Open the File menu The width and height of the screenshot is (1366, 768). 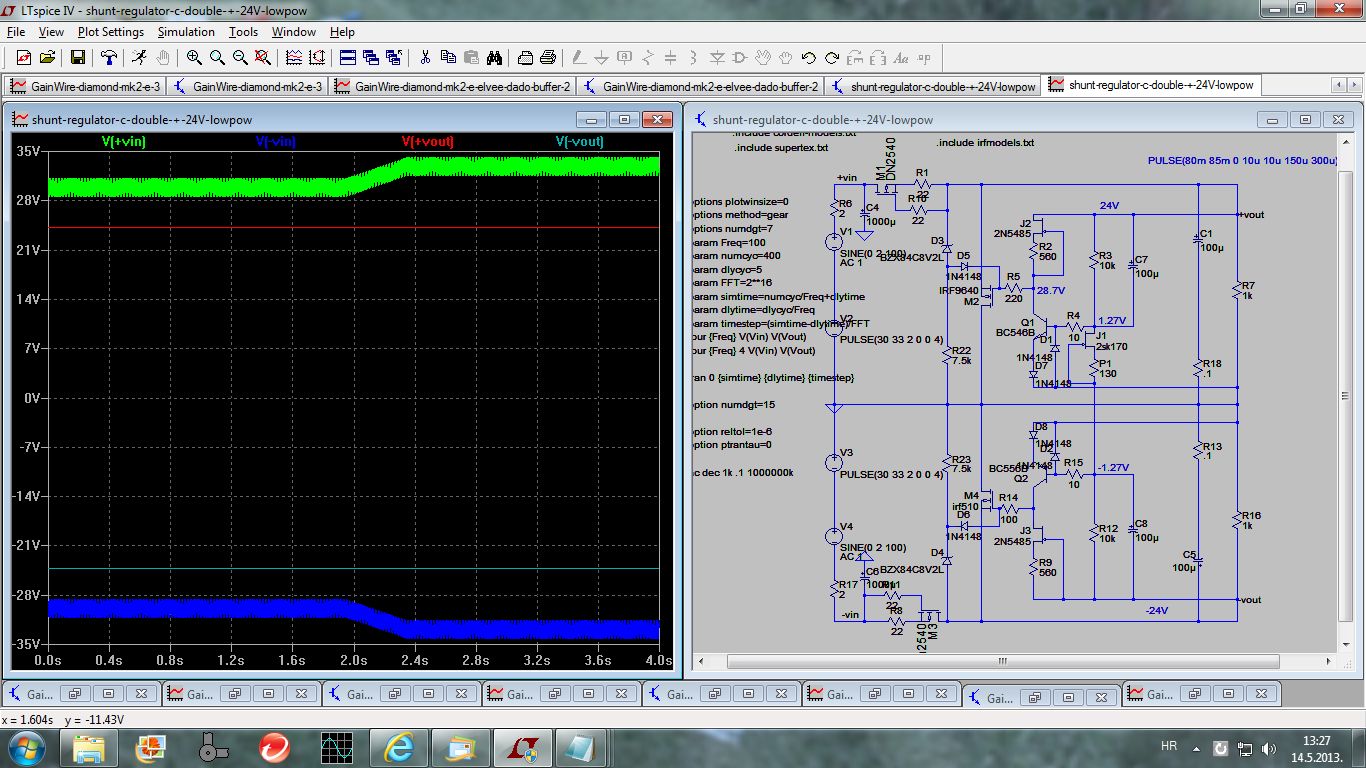point(16,32)
